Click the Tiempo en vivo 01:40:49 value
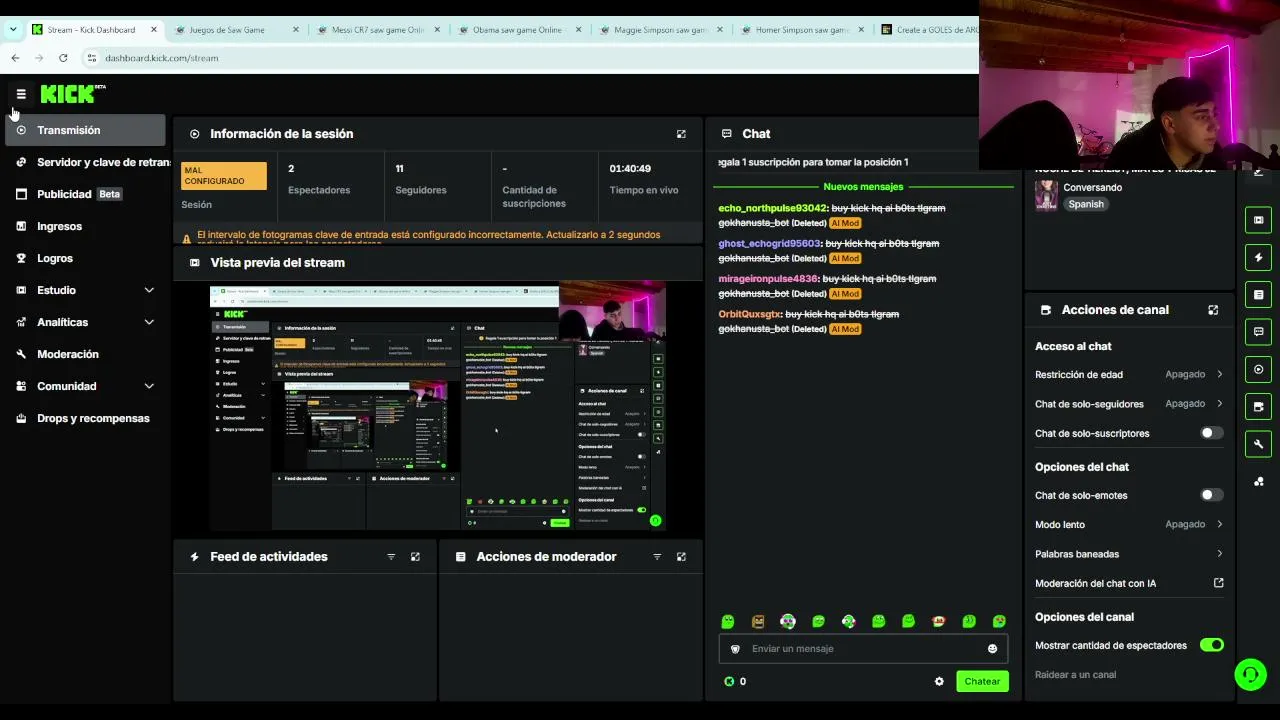This screenshot has height=720, width=1280. tap(630, 169)
